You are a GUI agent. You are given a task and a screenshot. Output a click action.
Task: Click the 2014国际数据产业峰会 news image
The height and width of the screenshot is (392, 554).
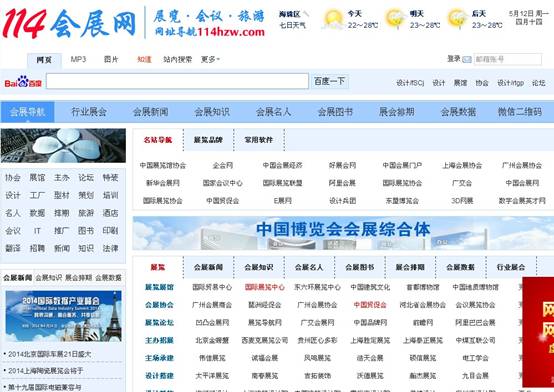click(x=64, y=316)
